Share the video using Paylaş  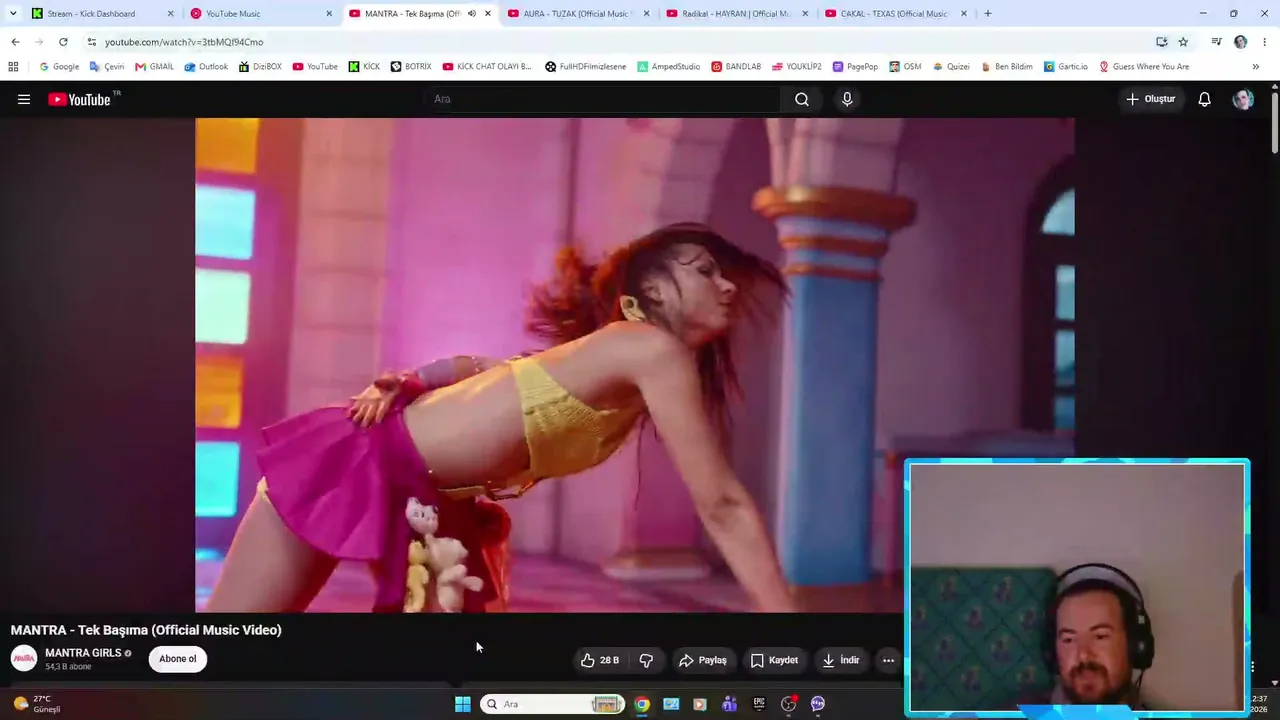pyautogui.click(x=703, y=660)
